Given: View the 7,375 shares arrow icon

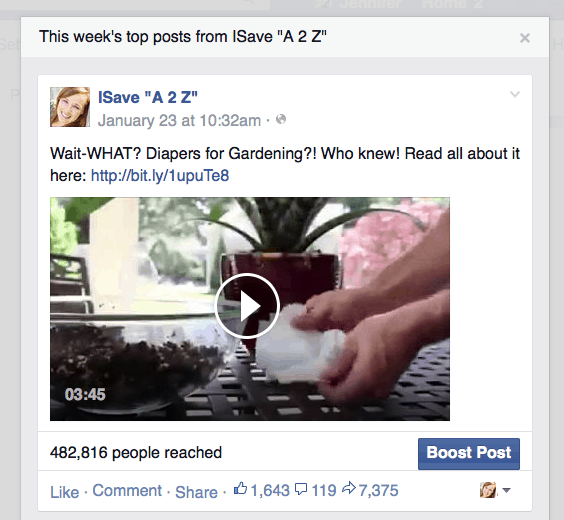Looking at the screenshot, I should [x=349, y=488].
